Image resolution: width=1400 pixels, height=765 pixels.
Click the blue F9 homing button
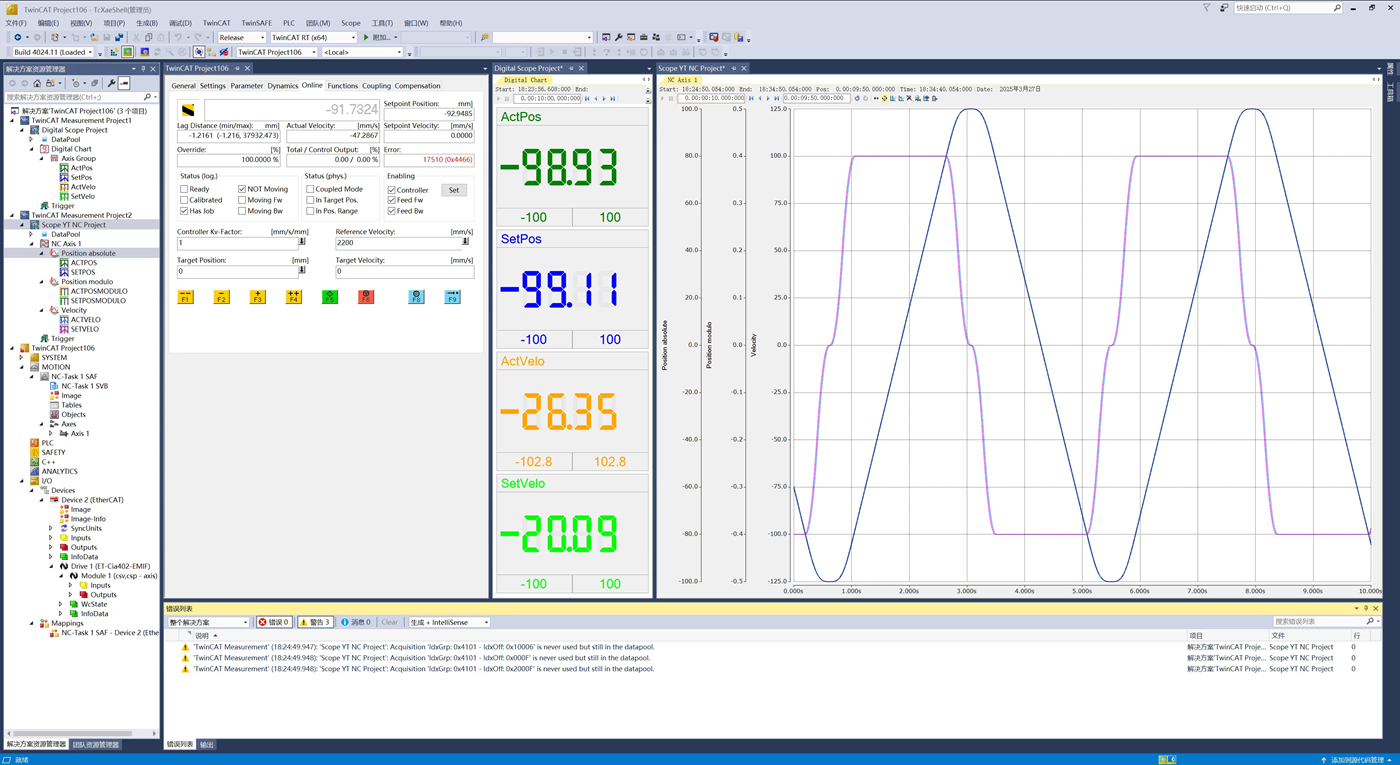click(452, 297)
